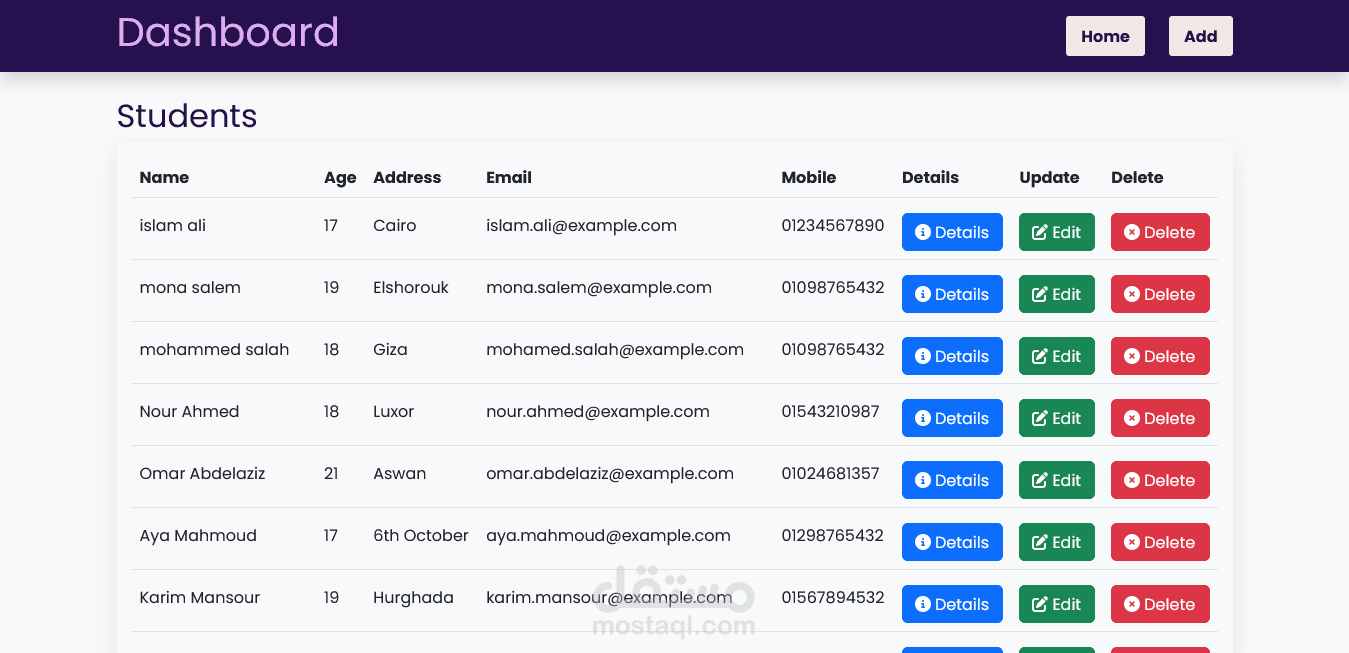This screenshot has height=653, width=1349.
Task: Click the pencil icon in mona salem's Edit button
Action: point(1040,294)
